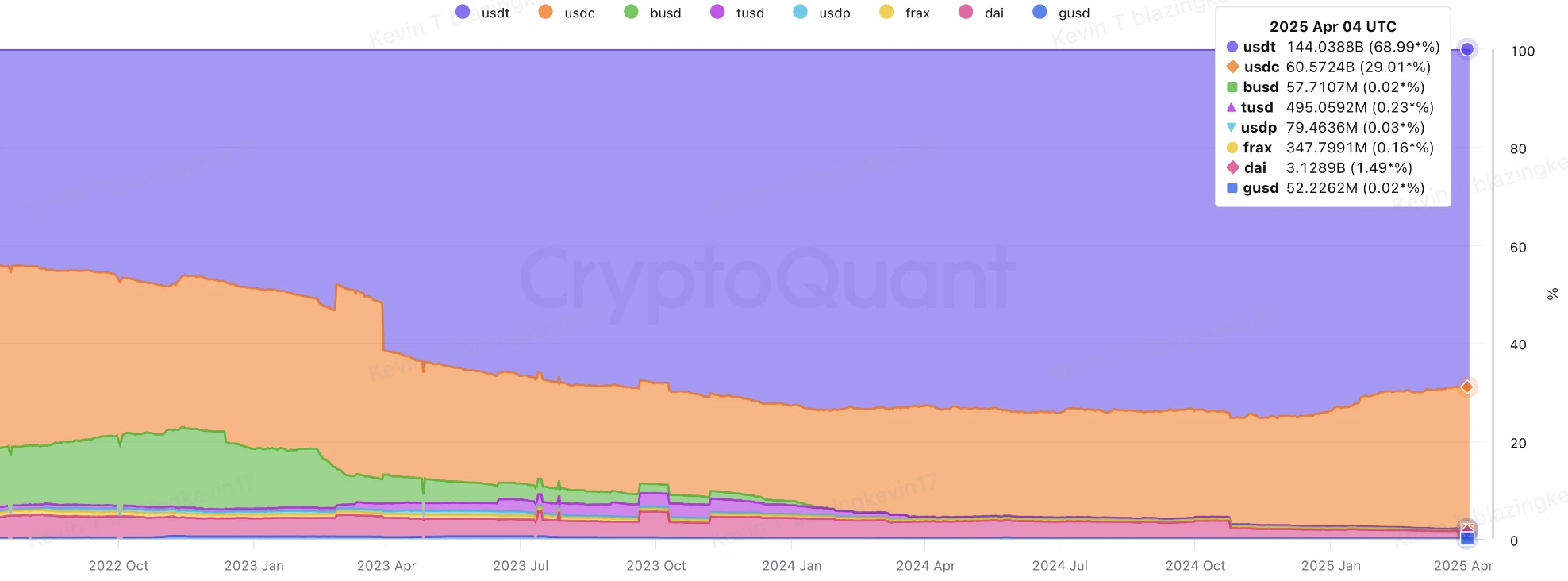Click the purple usdt dot in top legend
This screenshot has width=1568, height=581.
click(463, 12)
